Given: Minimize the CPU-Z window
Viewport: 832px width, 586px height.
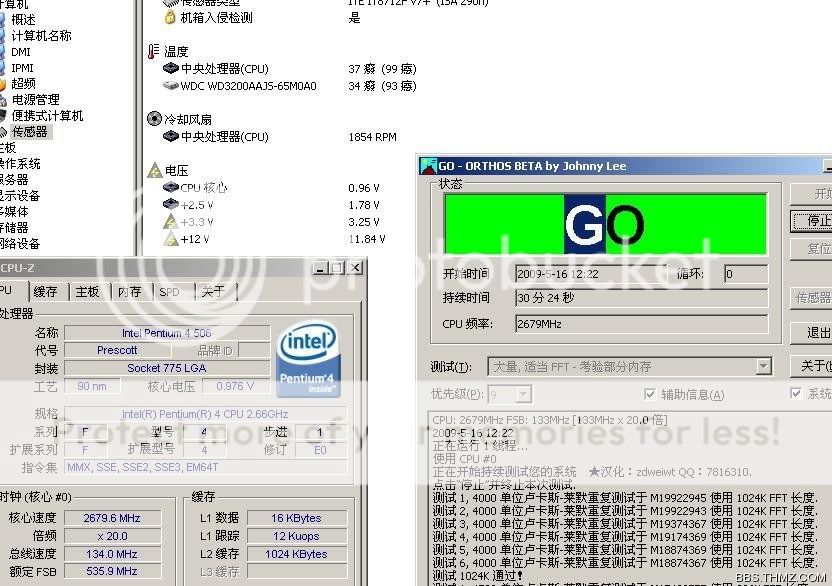Looking at the screenshot, I should pyautogui.click(x=319, y=268).
